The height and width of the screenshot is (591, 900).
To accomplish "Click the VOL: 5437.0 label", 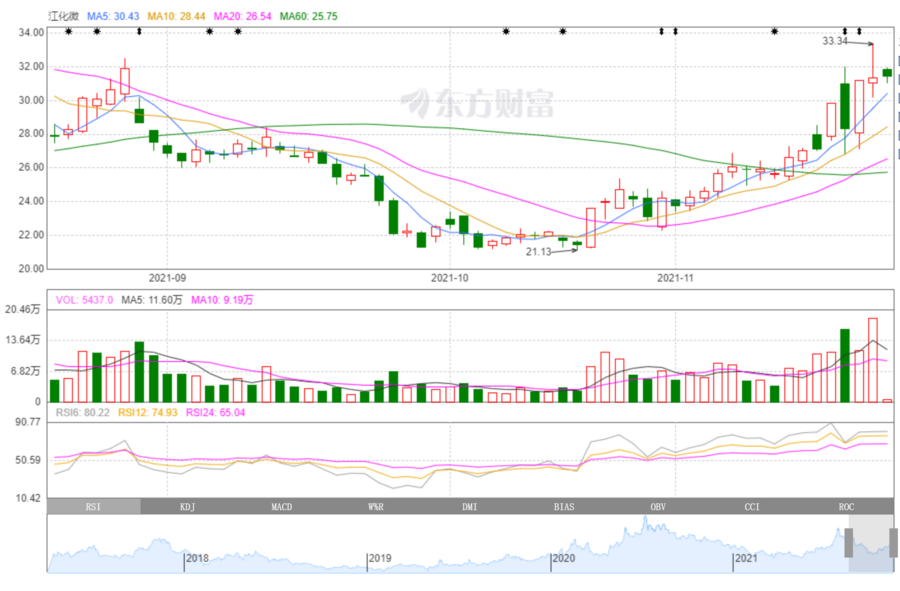I will click(x=84, y=300).
